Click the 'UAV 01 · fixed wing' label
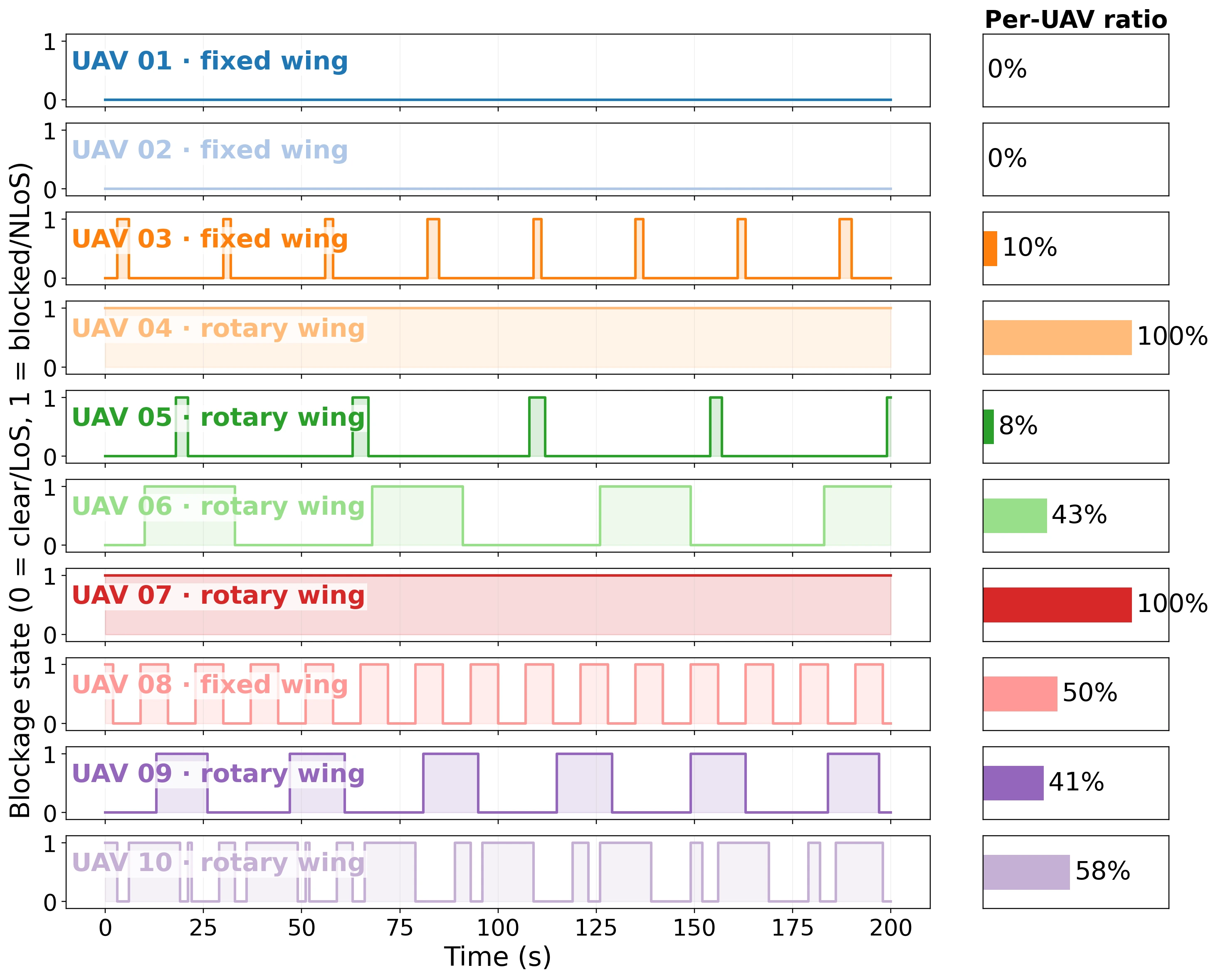The width and height of the screenshot is (1218, 980). [x=210, y=61]
